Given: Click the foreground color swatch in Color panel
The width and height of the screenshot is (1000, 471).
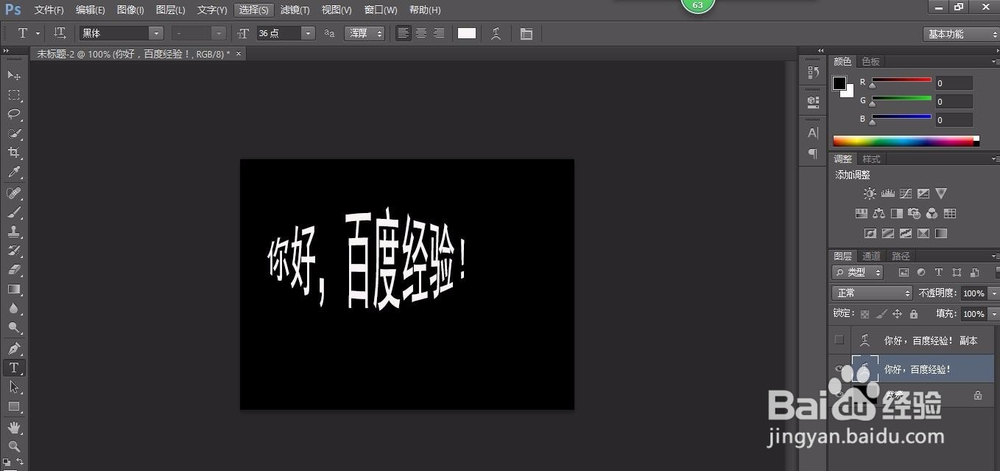Looking at the screenshot, I should coord(839,83).
